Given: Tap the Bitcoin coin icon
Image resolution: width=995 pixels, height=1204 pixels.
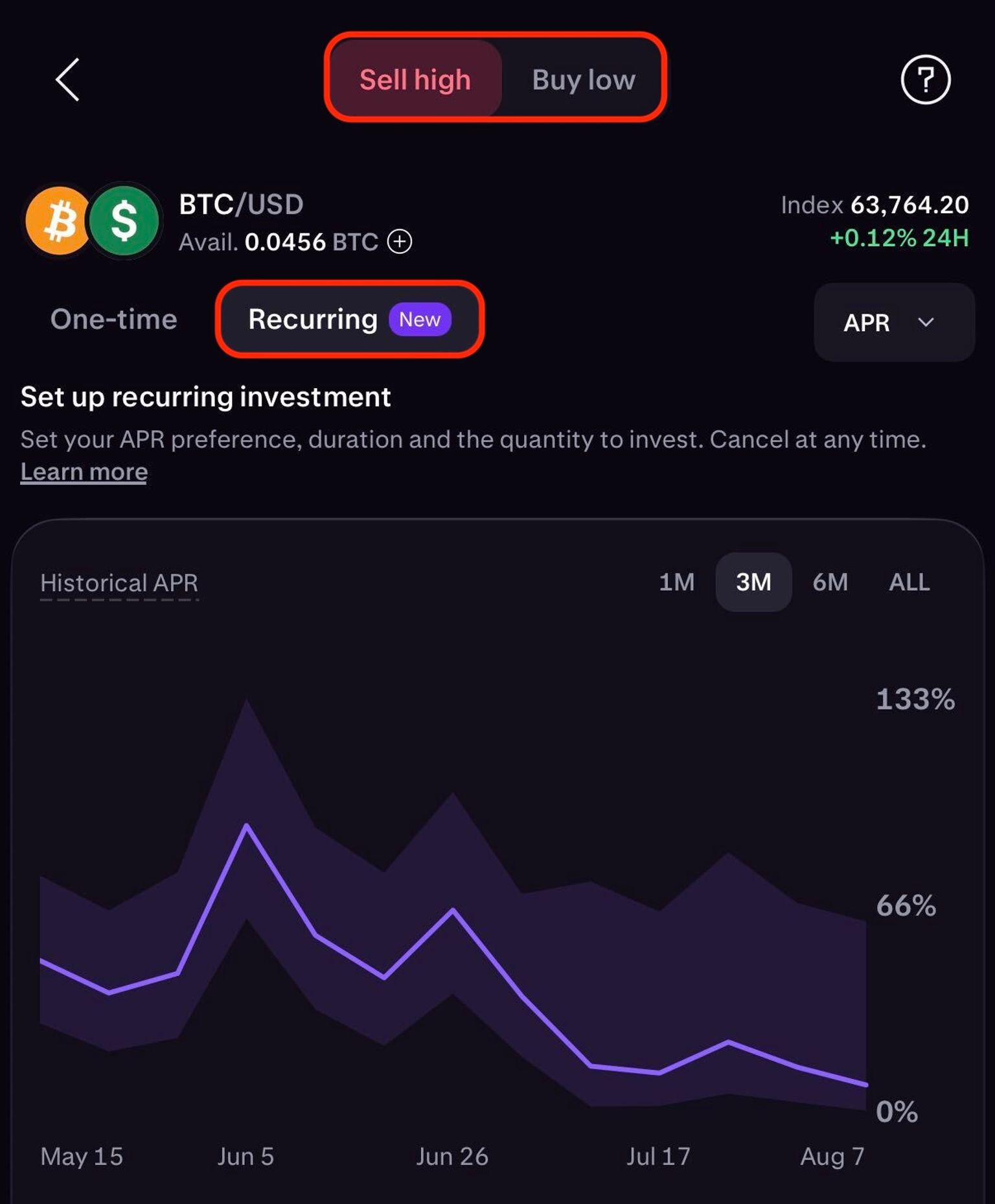Looking at the screenshot, I should click(x=58, y=220).
